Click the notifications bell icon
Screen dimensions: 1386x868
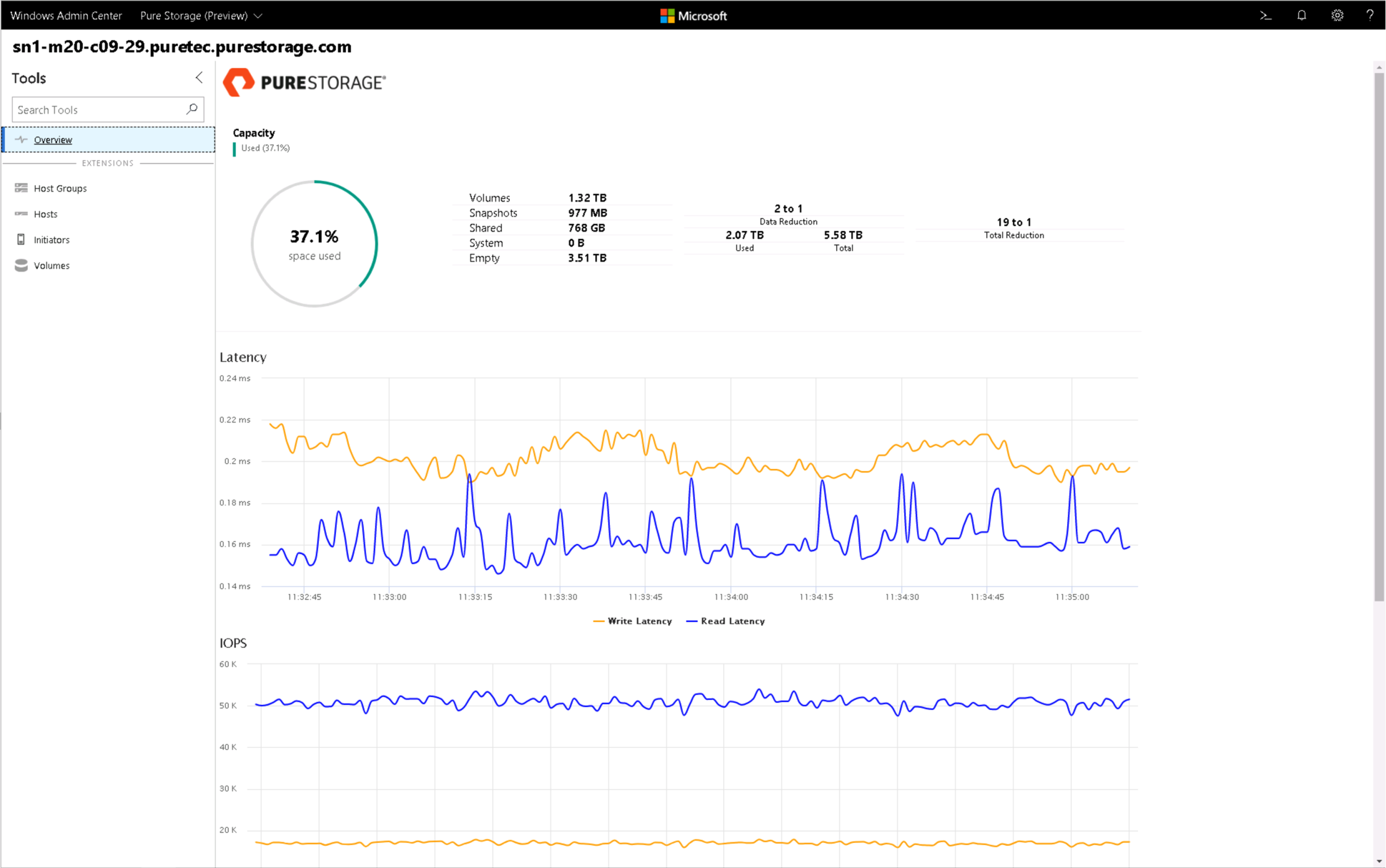[1302, 14]
